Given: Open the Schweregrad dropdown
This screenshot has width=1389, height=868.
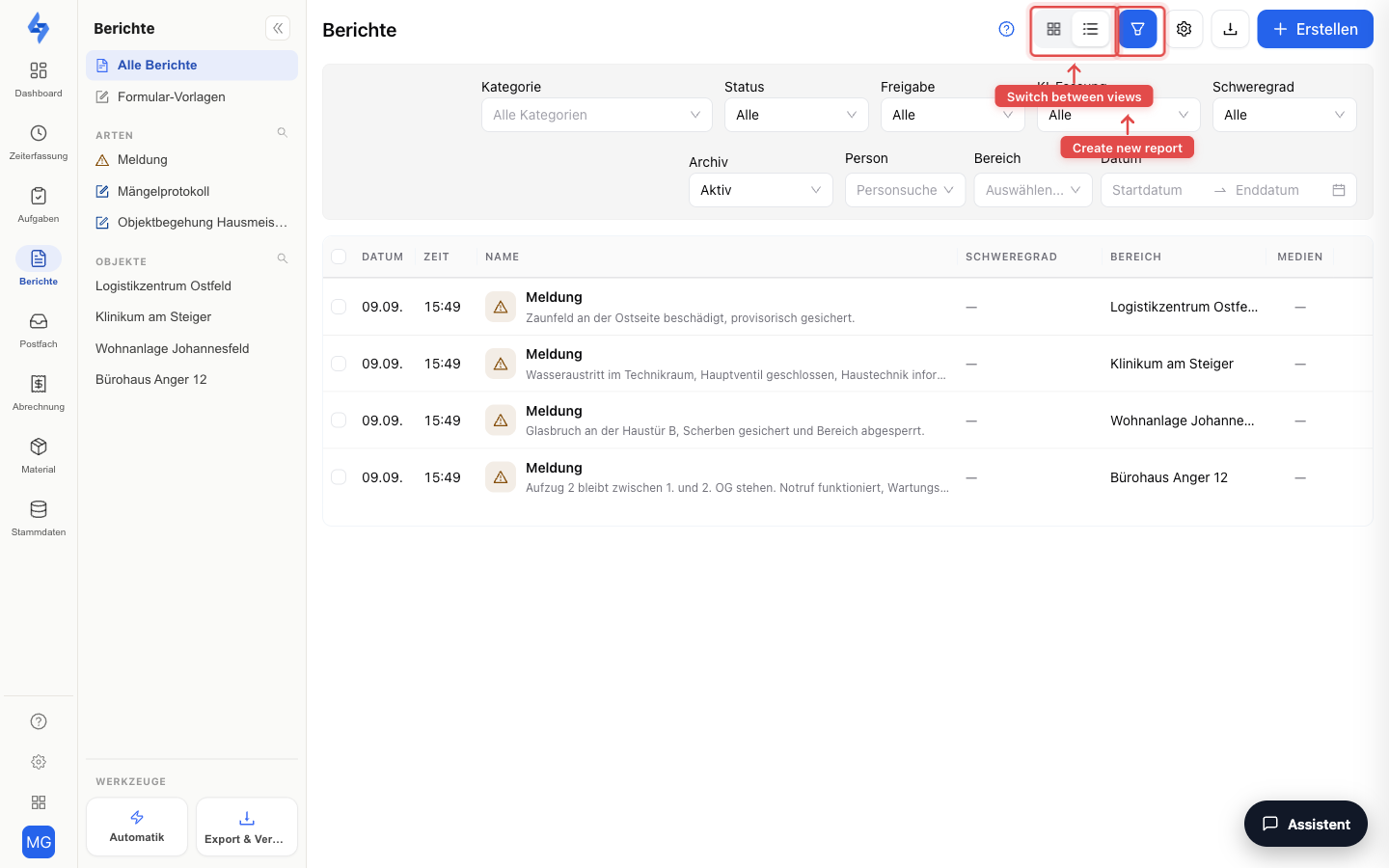Looking at the screenshot, I should 1285,115.
